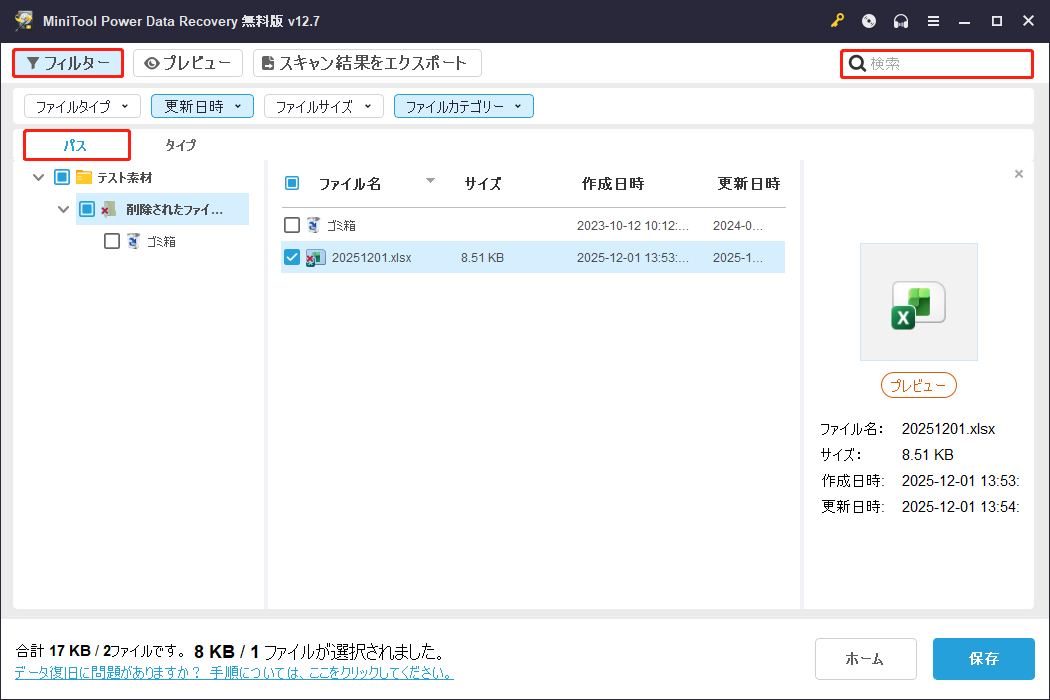
Task: Collapse the テスト素材 tree node
Action: [38, 175]
